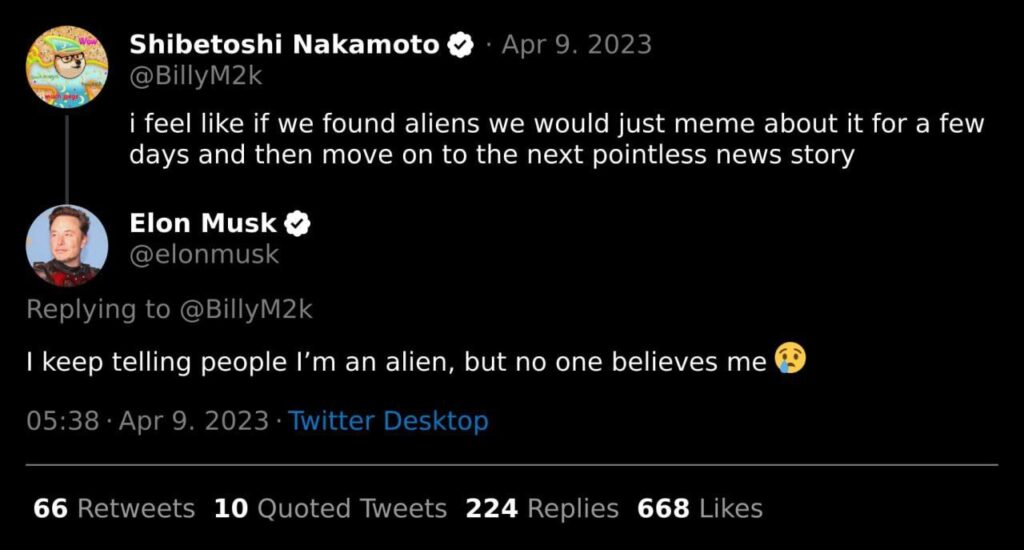
Task: Open the @BillyM2k handle under Shibetoshi Nakamoto
Action: click(x=196, y=76)
